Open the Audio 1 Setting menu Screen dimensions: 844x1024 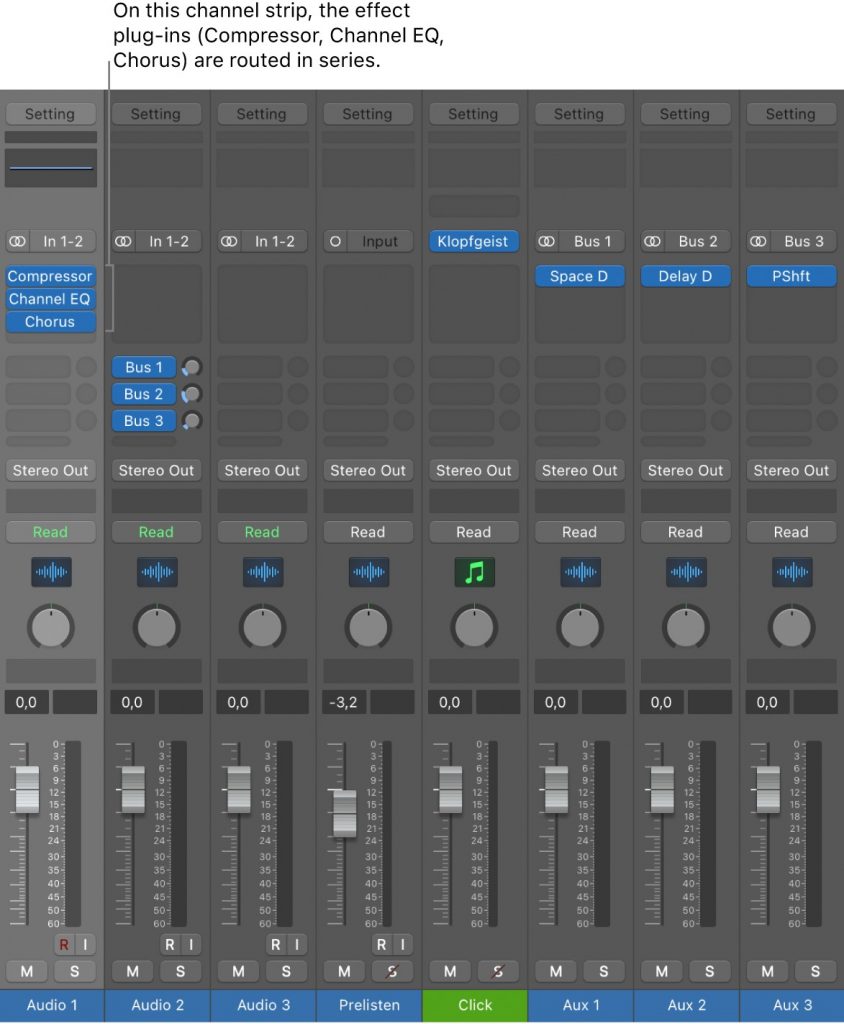tap(50, 114)
